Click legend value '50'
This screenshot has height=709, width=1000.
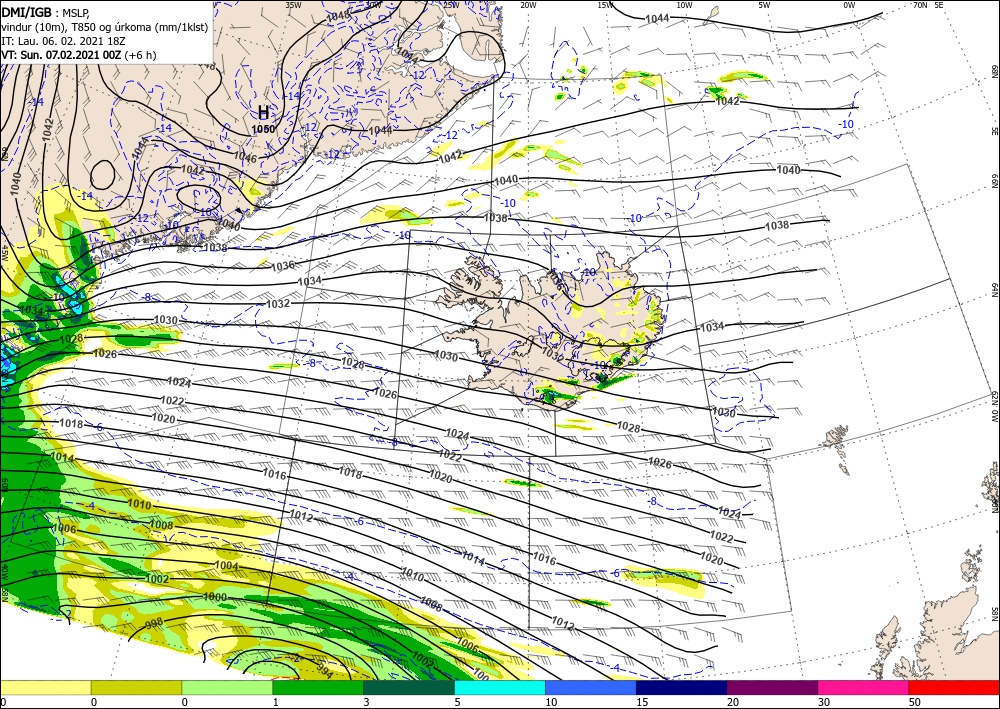[915, 702]
